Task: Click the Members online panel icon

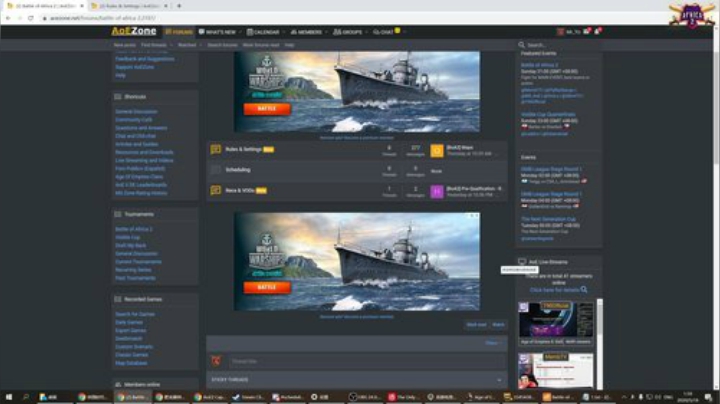Action: (118, 385)
